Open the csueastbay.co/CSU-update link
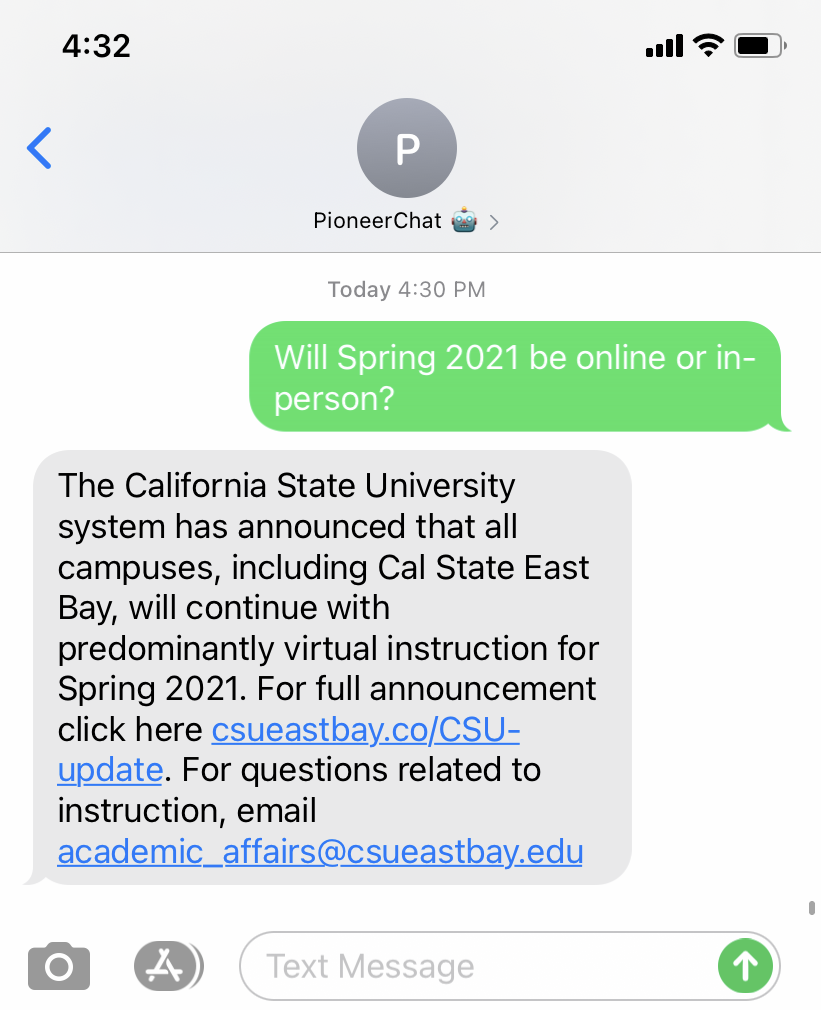This screenshot has width=821, height=1012. click(289, 750)
